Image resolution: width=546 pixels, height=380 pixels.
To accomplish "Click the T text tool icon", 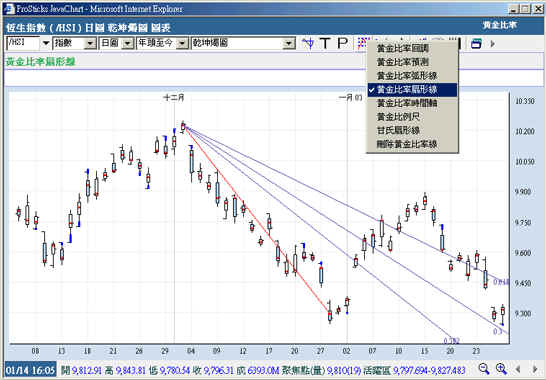I will (x=325, y=43).
